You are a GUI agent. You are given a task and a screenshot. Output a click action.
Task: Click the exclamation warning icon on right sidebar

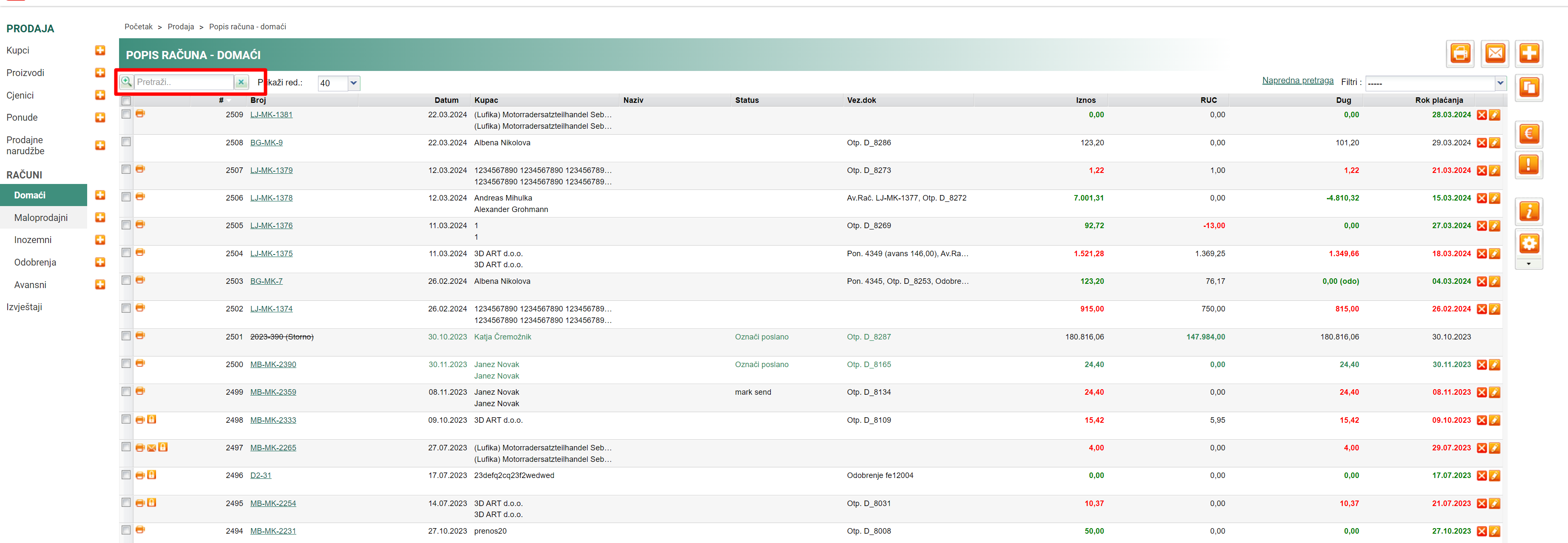tap(1528, 165)
